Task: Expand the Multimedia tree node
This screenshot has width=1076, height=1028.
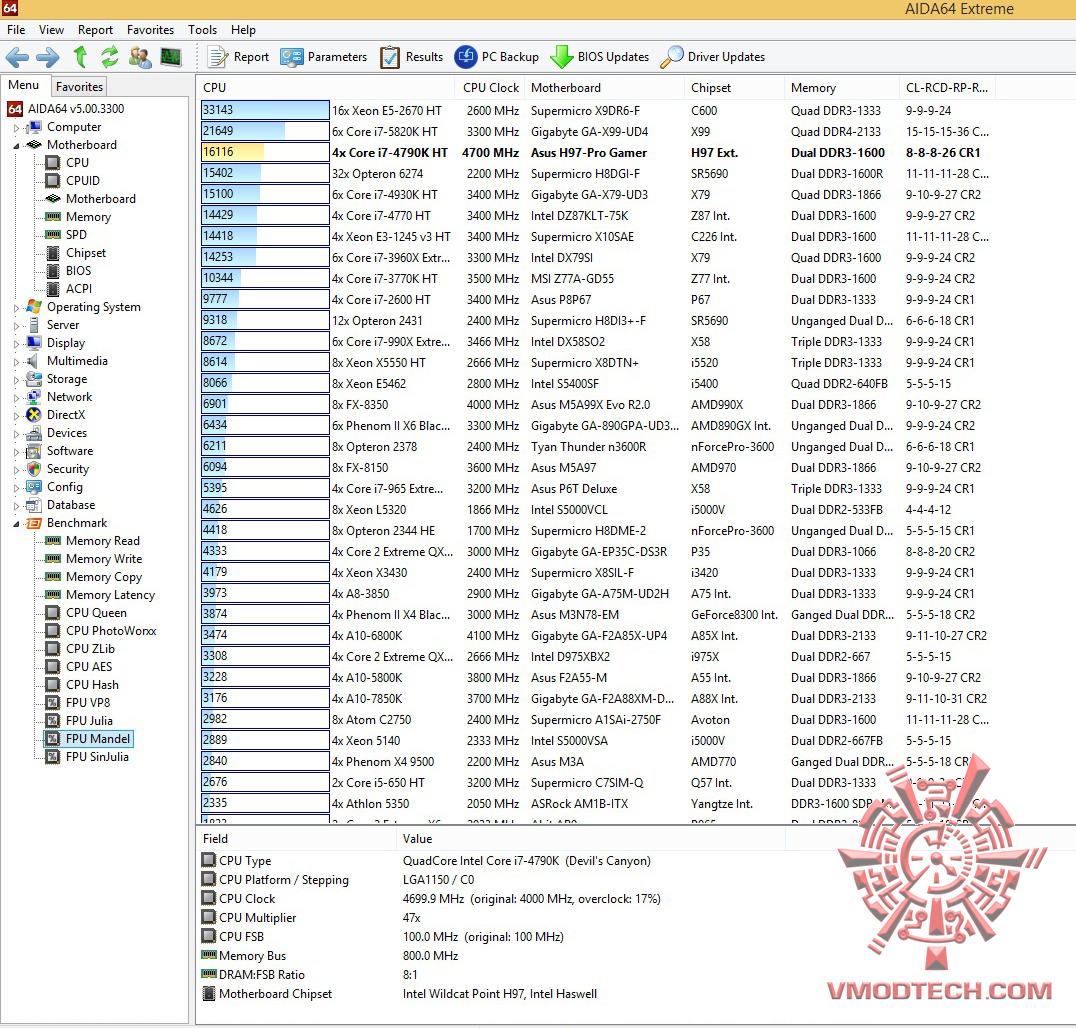Action: 16,362
